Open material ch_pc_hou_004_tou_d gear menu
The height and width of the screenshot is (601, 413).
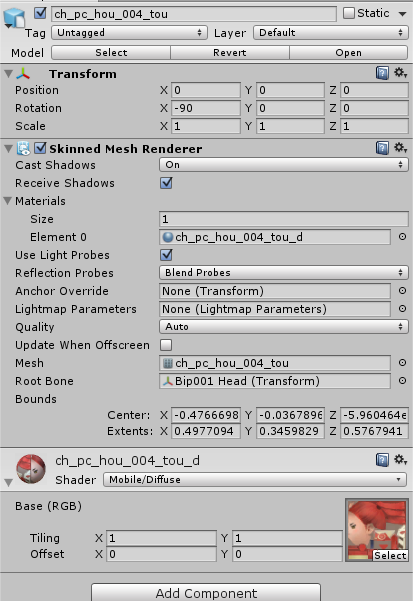400,460
